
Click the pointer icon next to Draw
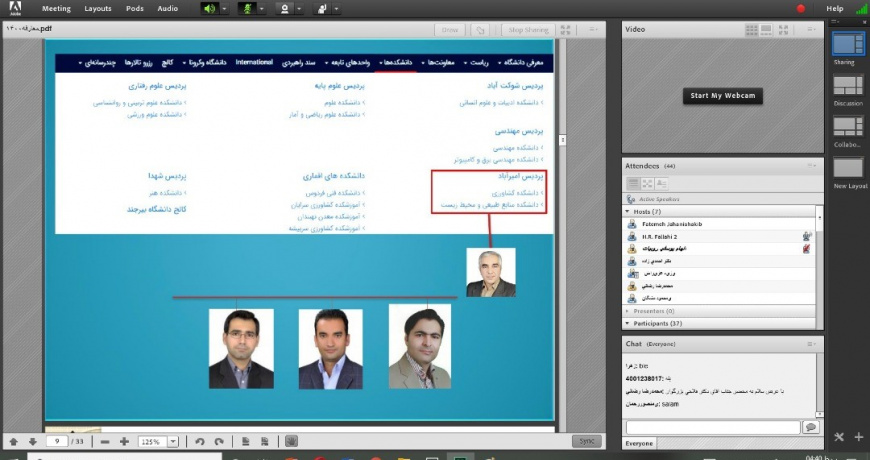[479, 30]
